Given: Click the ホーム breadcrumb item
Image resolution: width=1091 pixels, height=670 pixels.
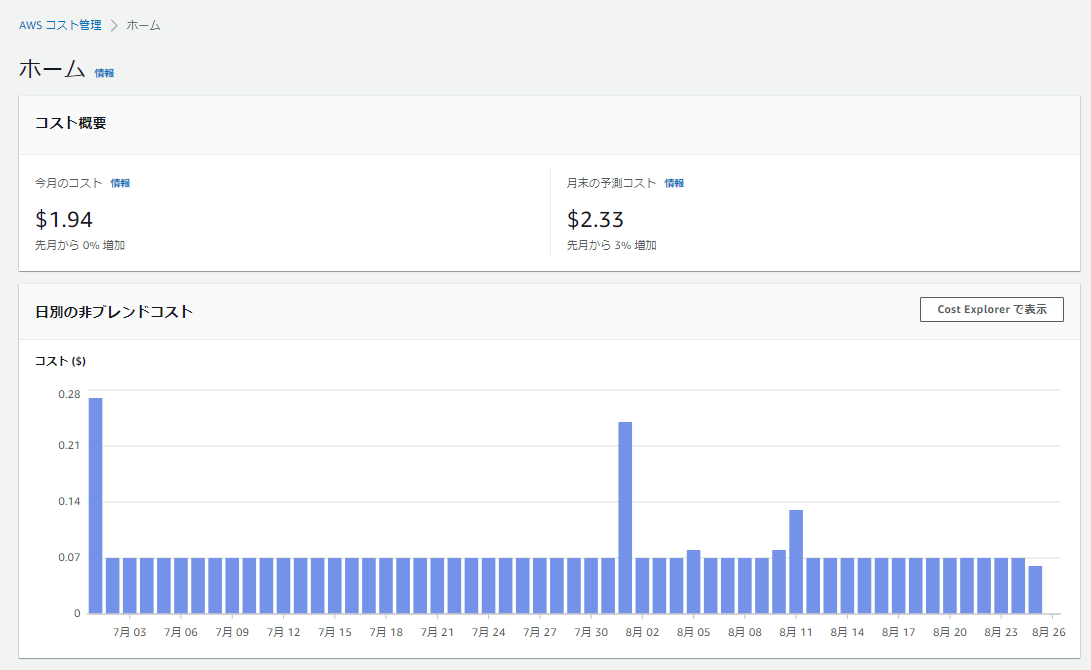Looking at the screenshot, I should click(143, 25).
